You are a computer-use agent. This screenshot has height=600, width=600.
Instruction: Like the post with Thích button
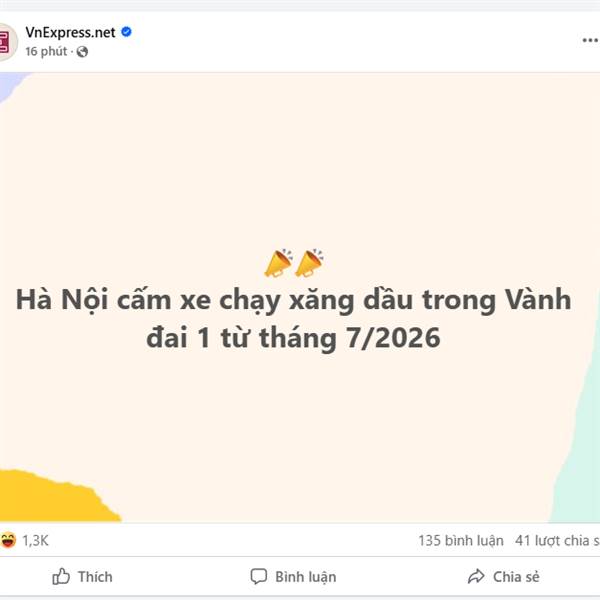[83, 576]
